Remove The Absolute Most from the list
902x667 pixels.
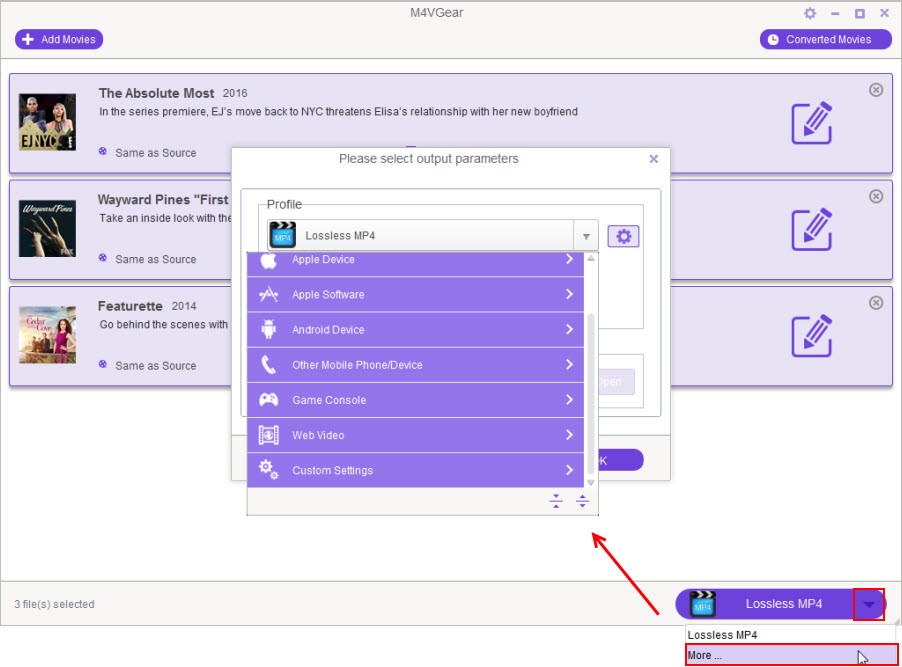876,90
